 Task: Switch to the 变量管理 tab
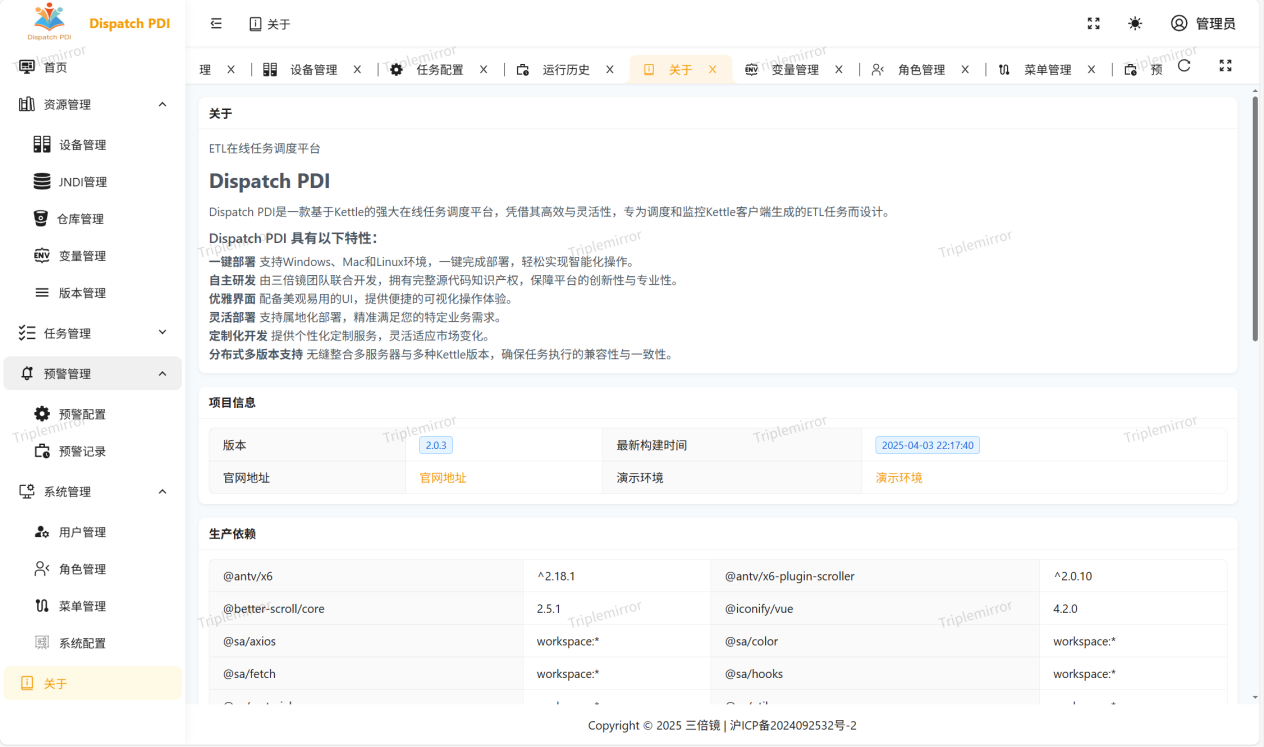tap(795, 70)
